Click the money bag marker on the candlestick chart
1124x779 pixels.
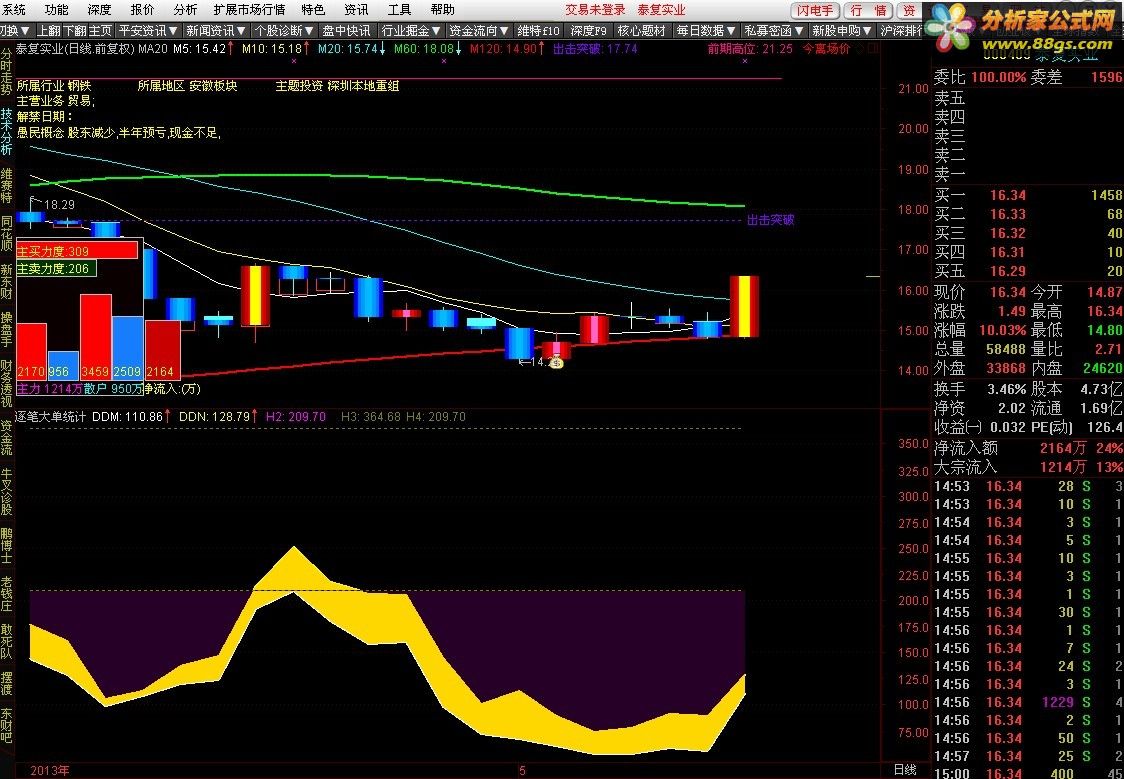[558, 363]
